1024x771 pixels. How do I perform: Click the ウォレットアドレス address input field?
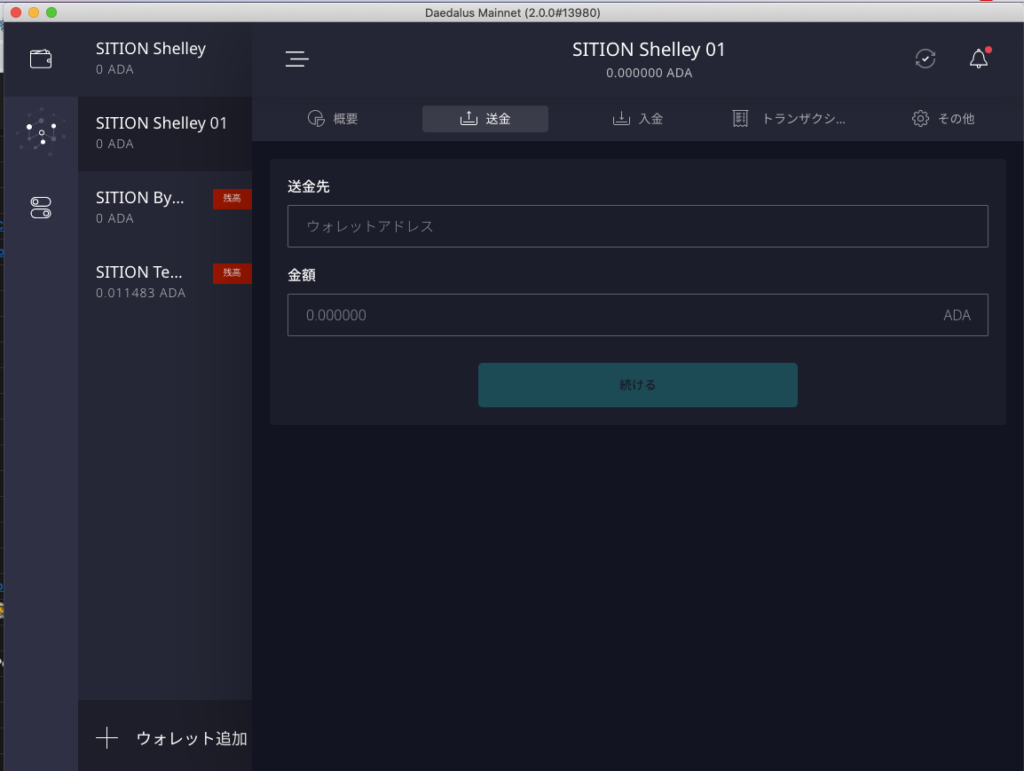tap(638, 226)
